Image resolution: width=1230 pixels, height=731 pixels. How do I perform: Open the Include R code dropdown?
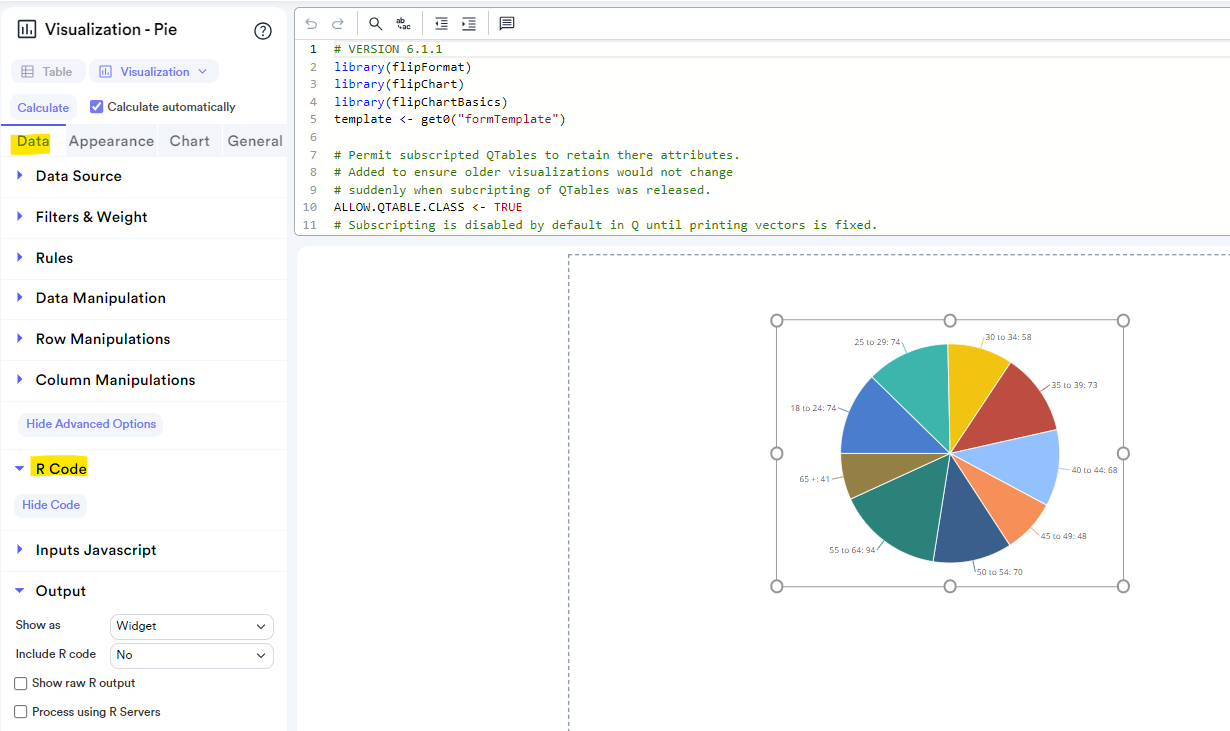(x=191, y=655)
